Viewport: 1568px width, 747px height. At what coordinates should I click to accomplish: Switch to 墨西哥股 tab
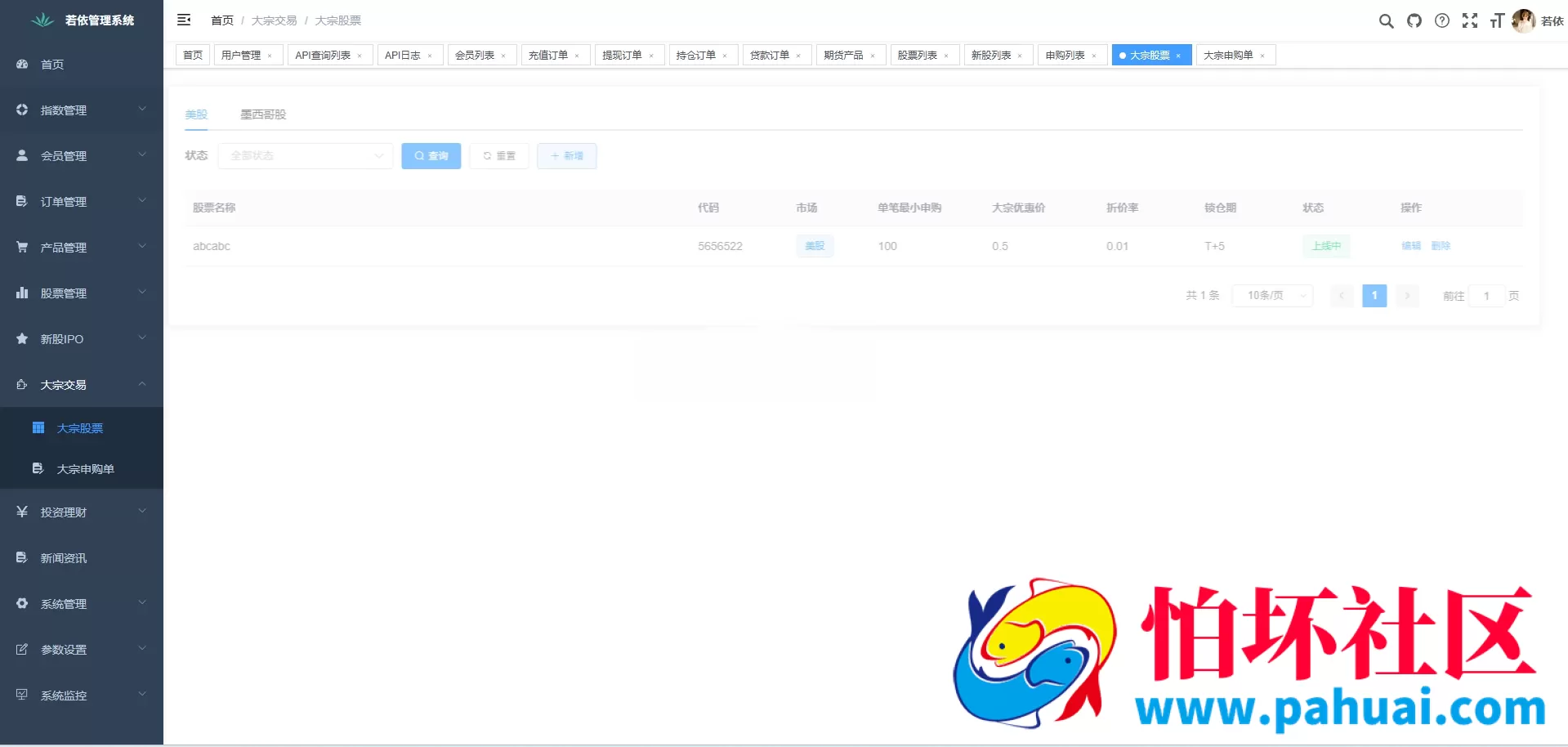pyautogui.click(x=263, y=114)
